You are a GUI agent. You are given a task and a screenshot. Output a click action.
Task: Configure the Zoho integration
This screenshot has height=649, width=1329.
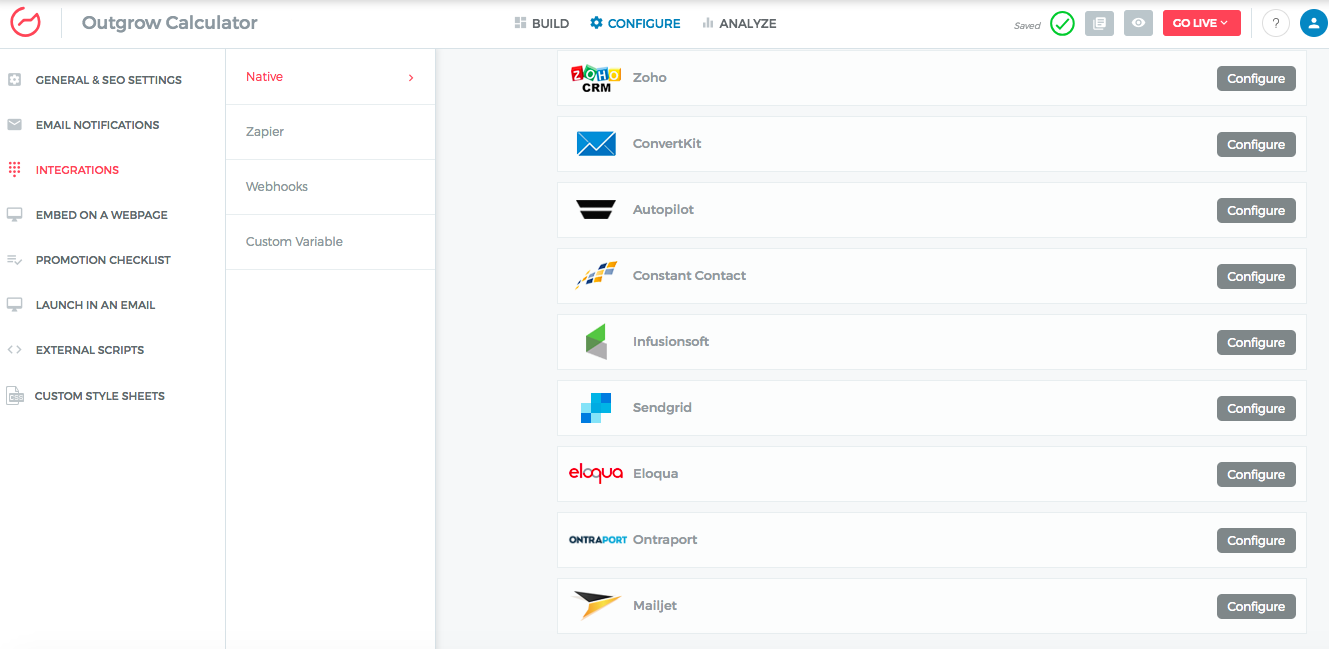[1256, 78]
